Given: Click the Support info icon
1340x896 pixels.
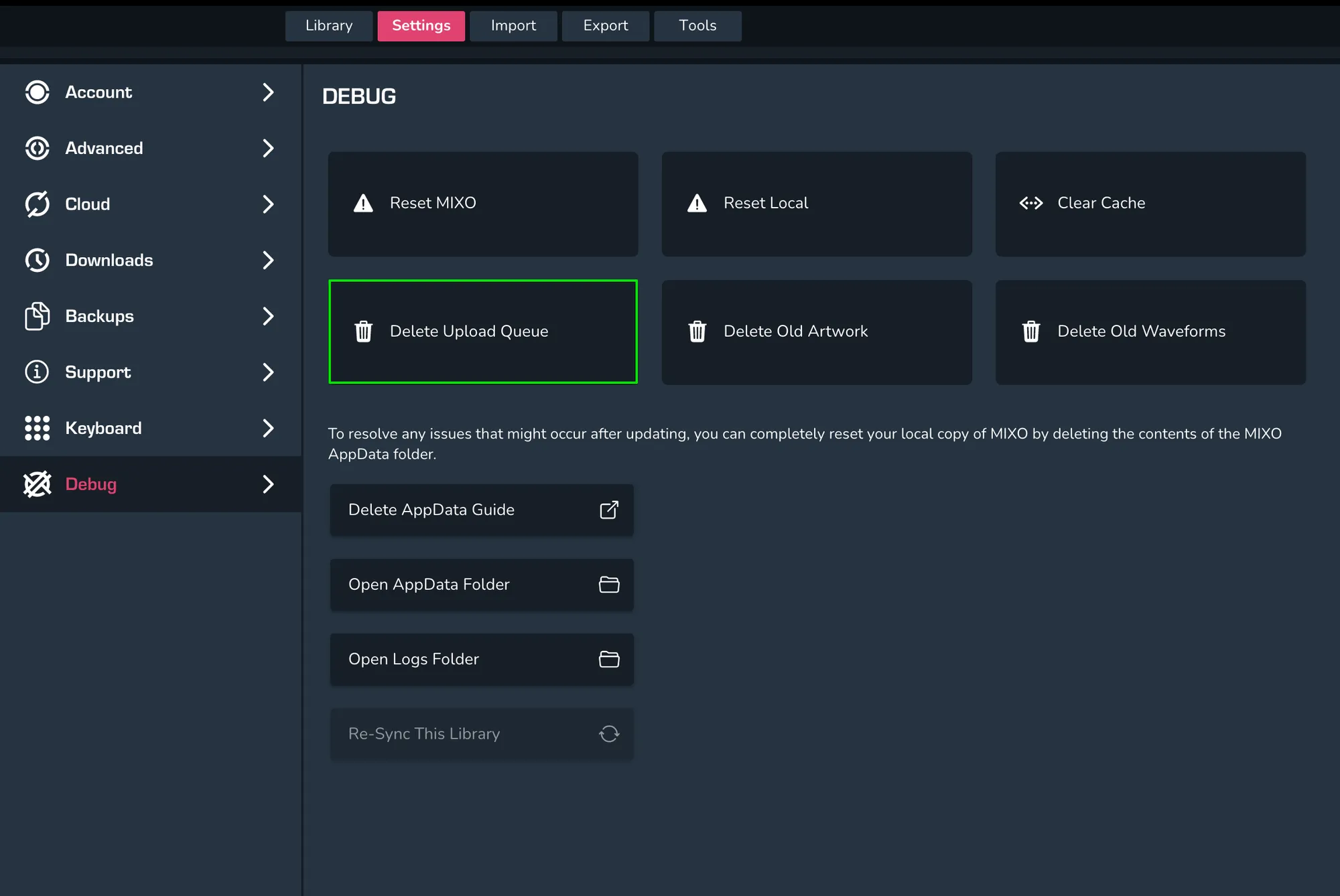Looking at the screenshot, I should pos(37,372).
